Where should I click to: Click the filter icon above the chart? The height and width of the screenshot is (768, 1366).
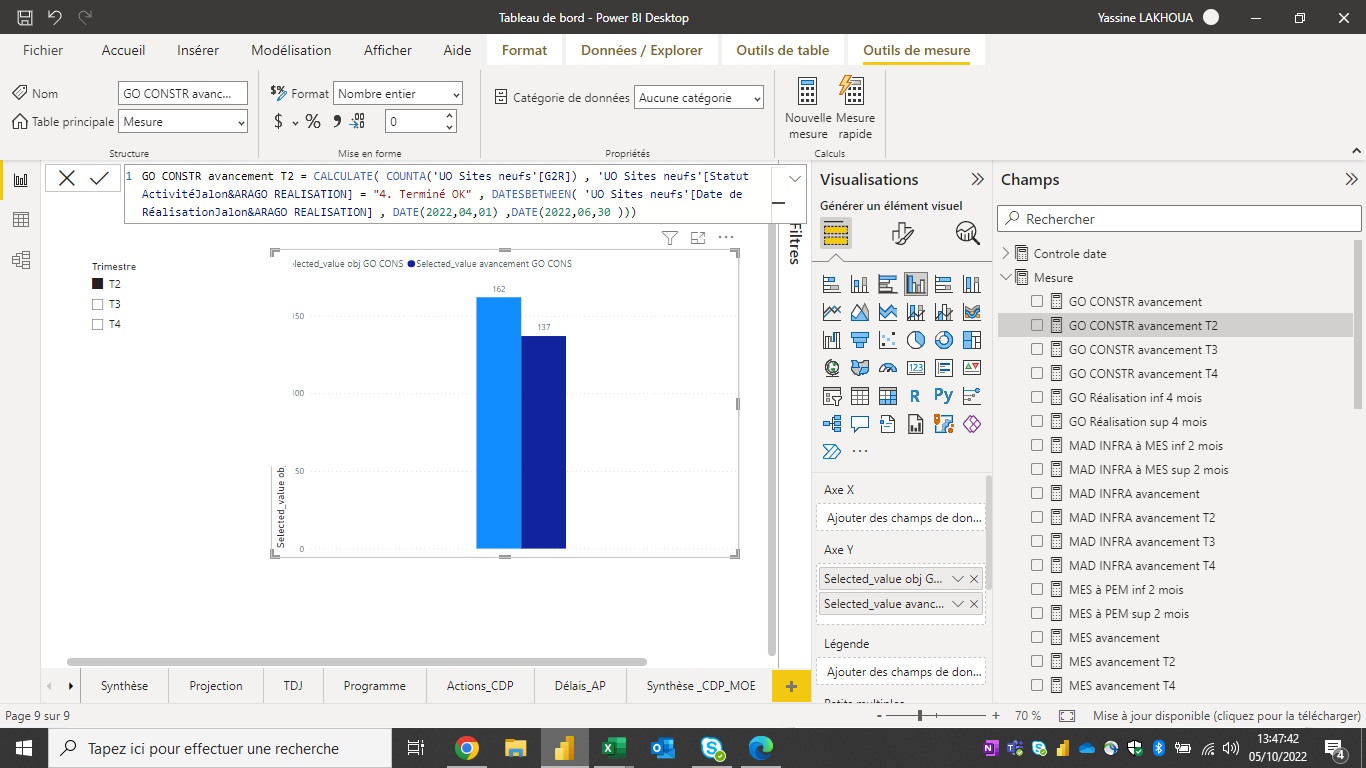point(670,238)
